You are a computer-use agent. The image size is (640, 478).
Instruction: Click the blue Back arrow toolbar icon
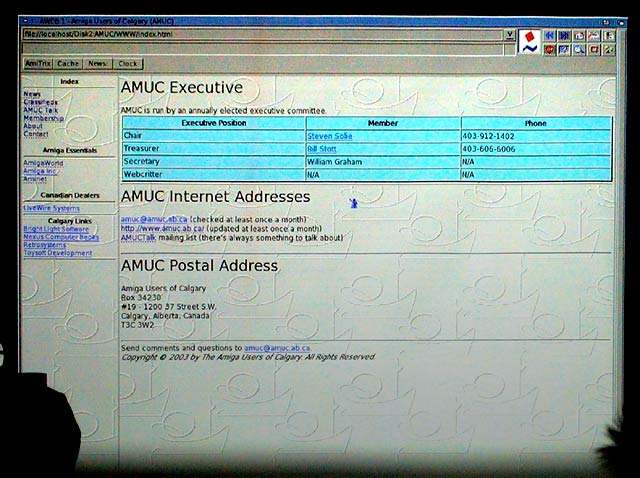tap(549, 36)
